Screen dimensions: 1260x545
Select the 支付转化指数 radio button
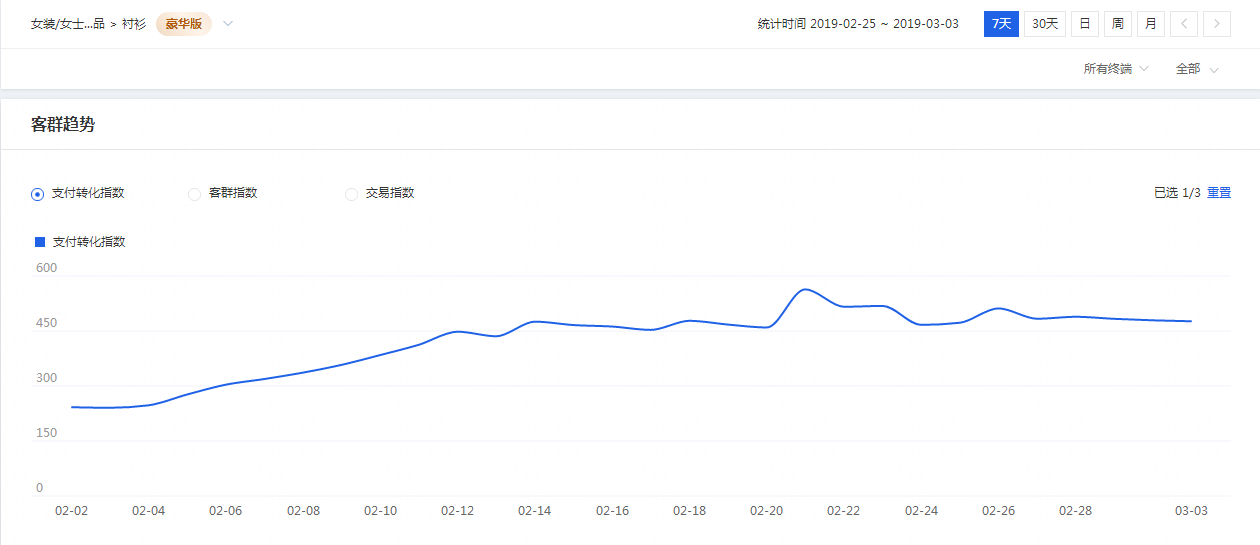(37, 194)
